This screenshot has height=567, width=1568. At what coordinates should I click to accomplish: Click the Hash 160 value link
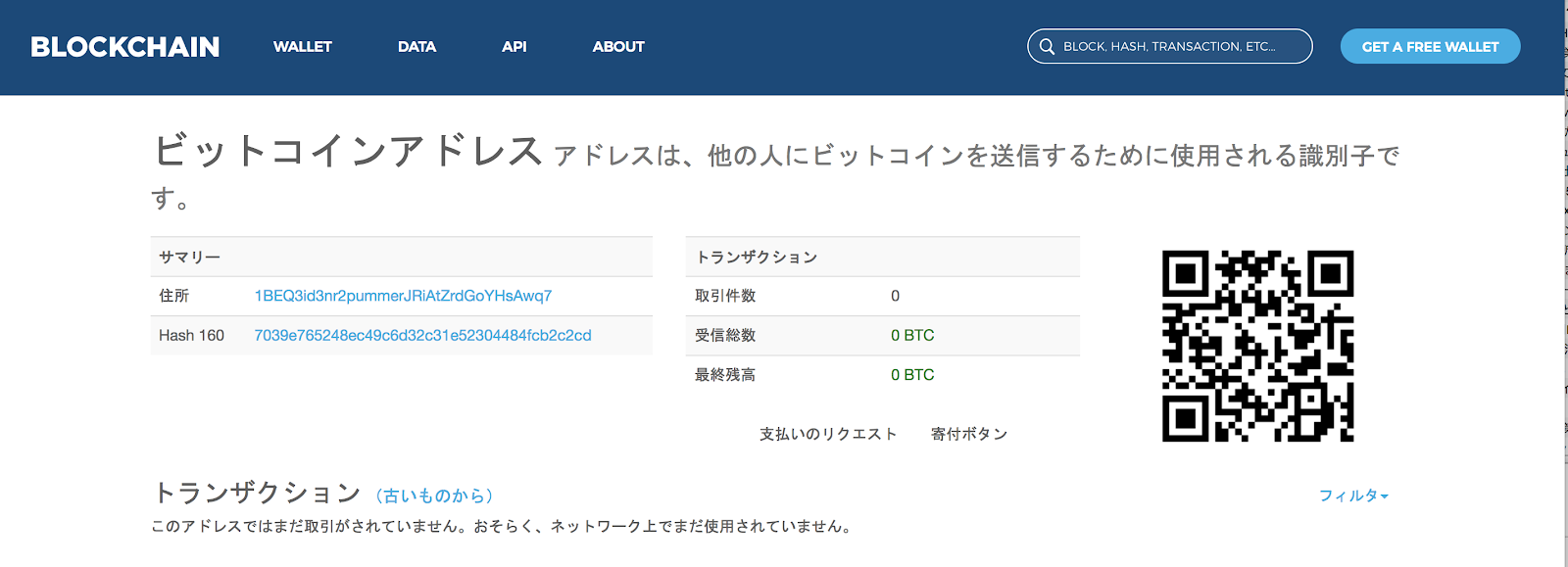click(x=422, y=335)
